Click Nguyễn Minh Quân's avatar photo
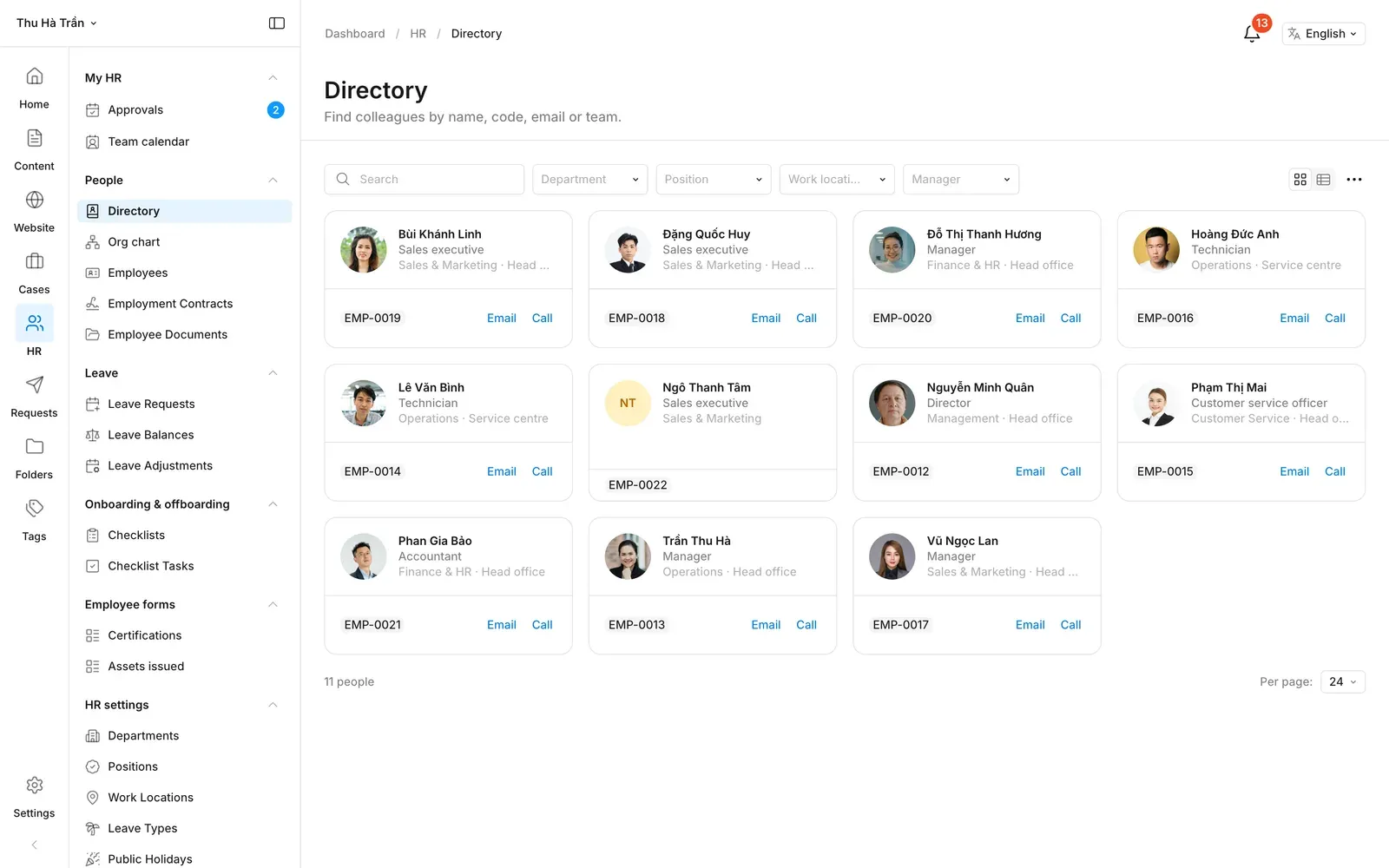This screenshot has height=868, width=1389. click(892, 404)
